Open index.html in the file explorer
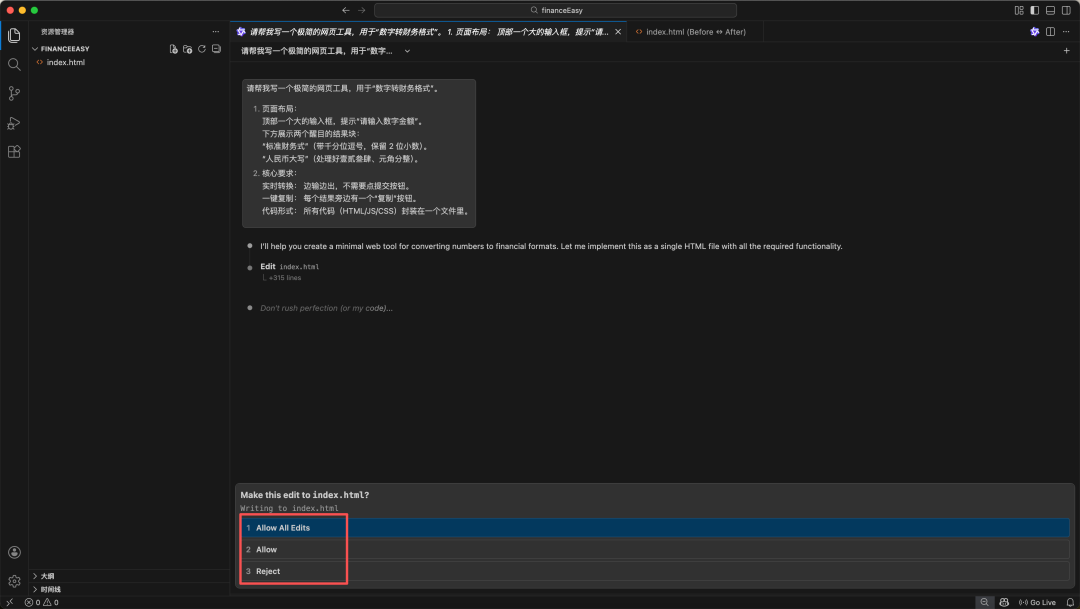Screen dimensions: 1080x609 pyautogui.click(x=65, y=62)
